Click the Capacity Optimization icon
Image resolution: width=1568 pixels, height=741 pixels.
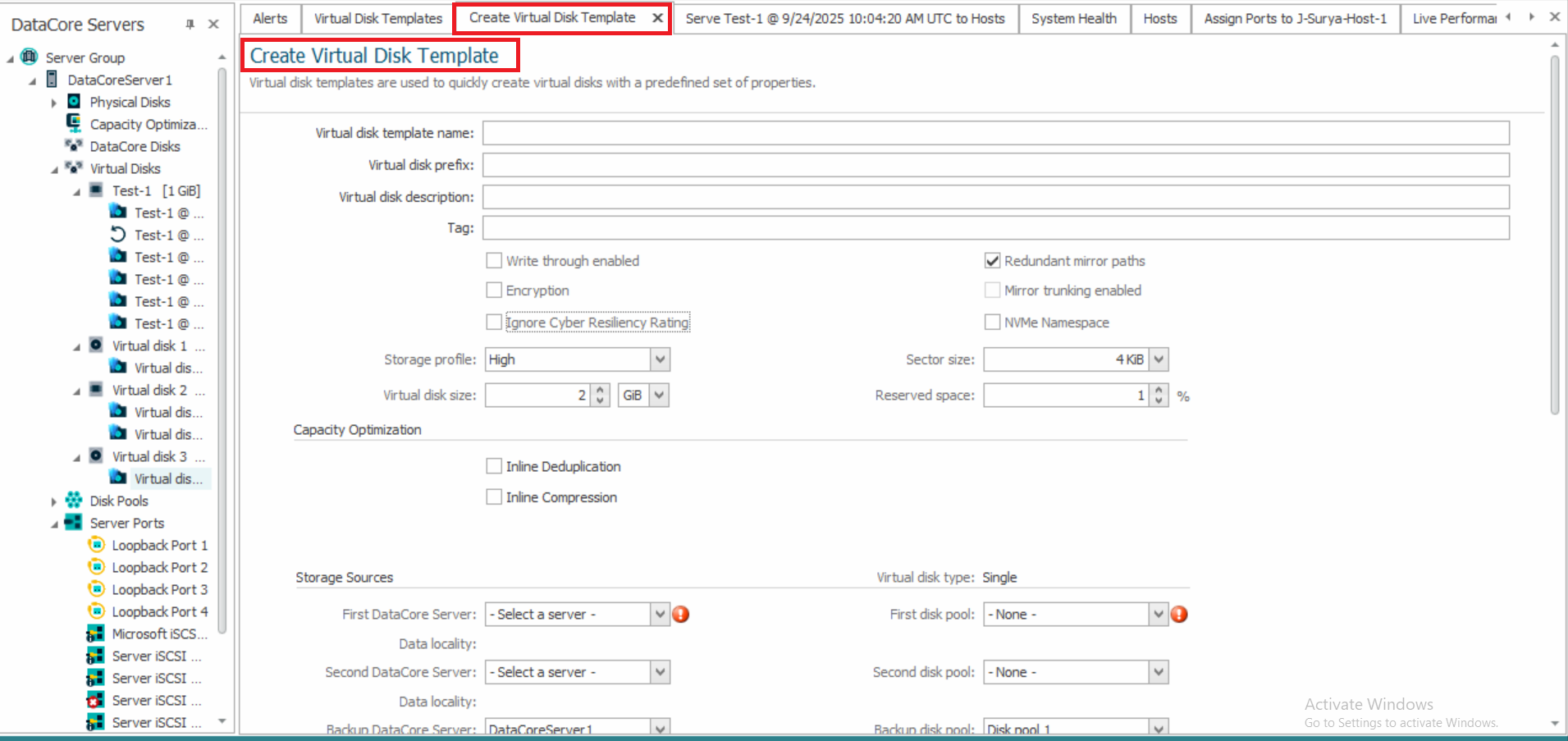[x=74, y=123]
